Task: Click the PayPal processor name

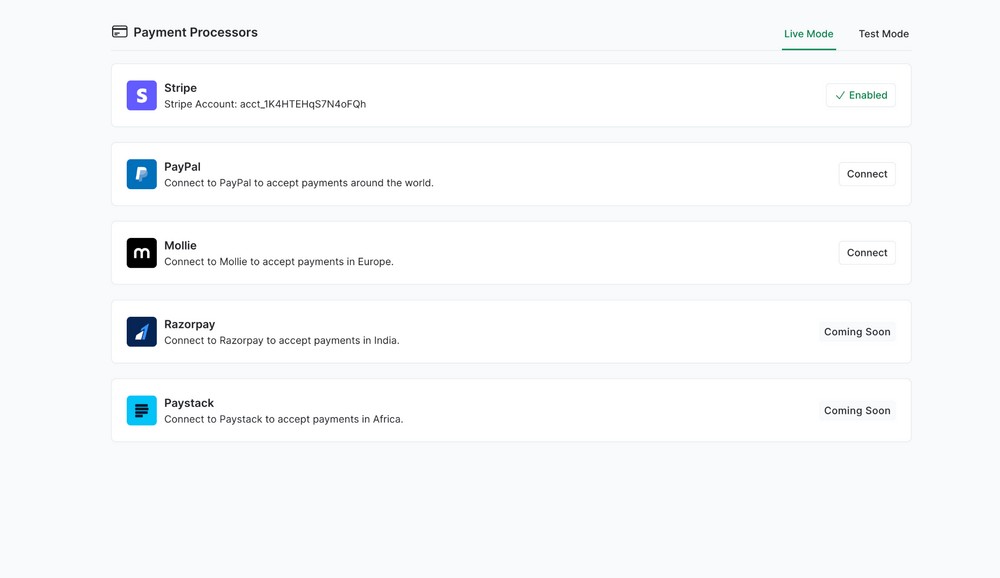Action: (182, 167)
